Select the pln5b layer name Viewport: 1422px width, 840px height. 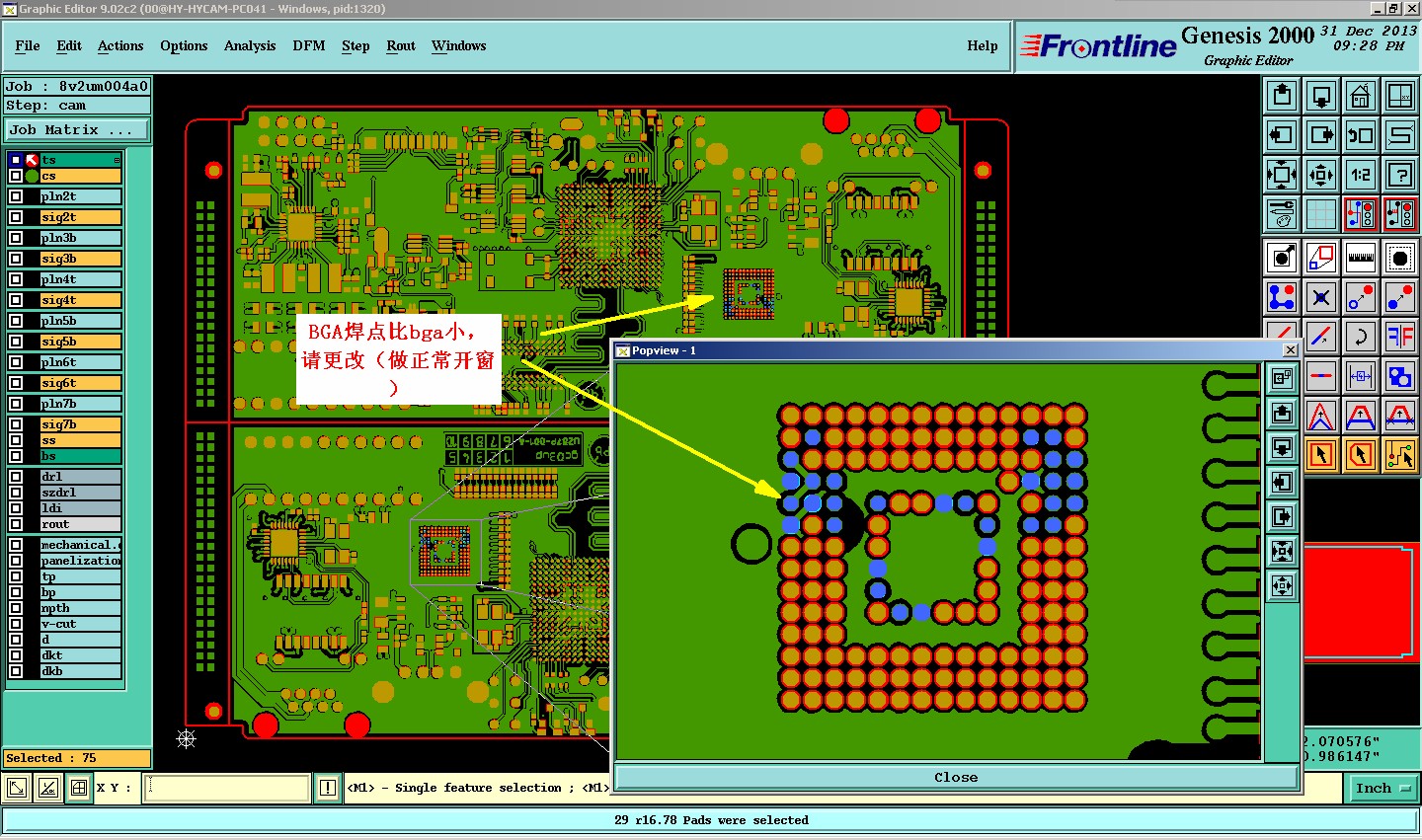(81, 321)
